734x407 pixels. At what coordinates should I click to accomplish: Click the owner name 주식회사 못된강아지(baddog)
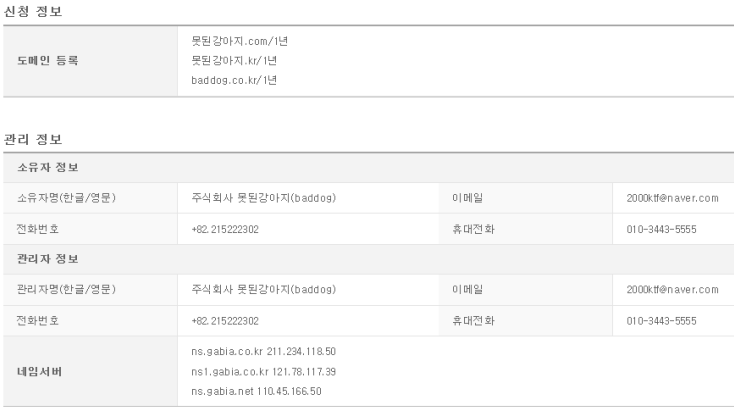point(264,198)
